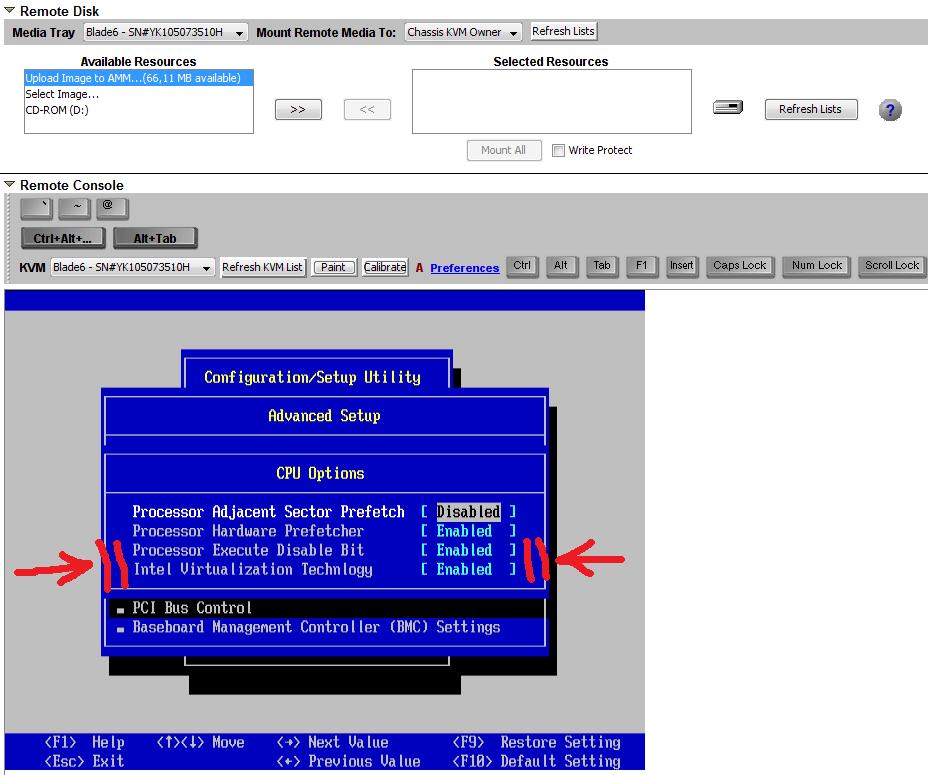The width and height of the screenshot is (928, 775).
Task: Collapse the Remote Disk section
Action: (x=9, y=10)
